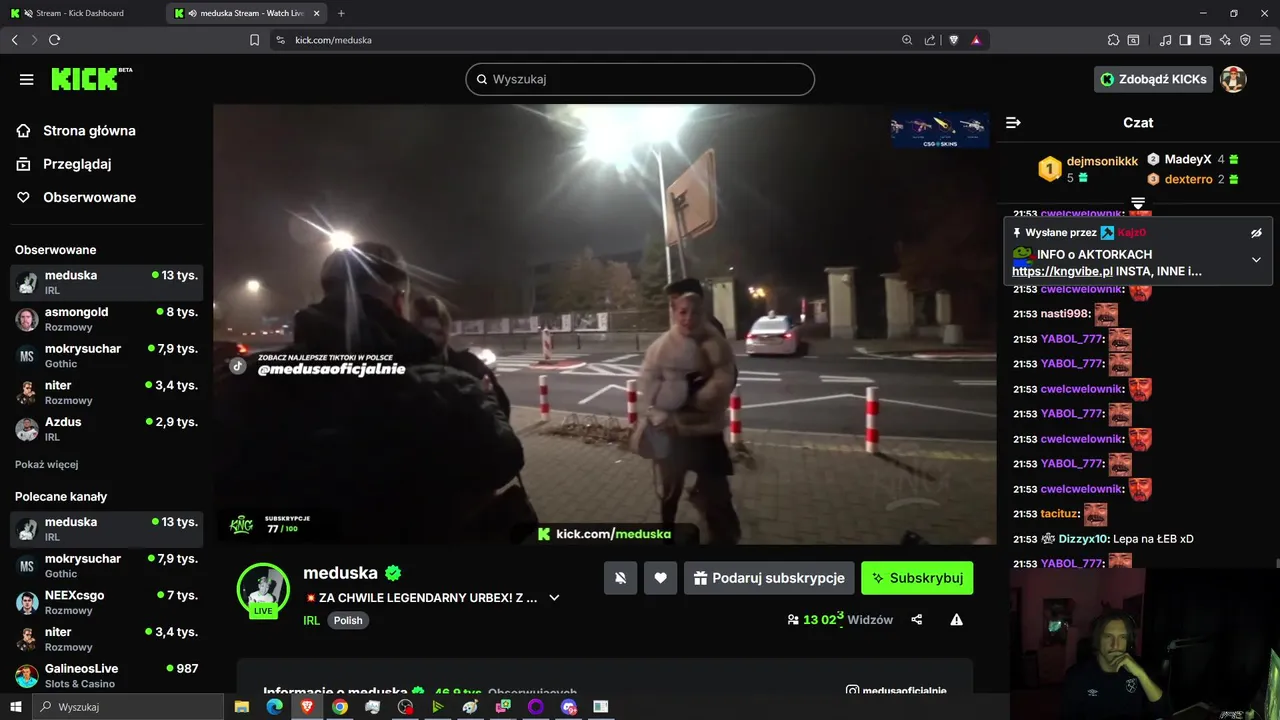Click the kick.com/meduska address bar
Image resolution: width=1280 pixels, height=720 pixels.
click(x=333, y=40)
